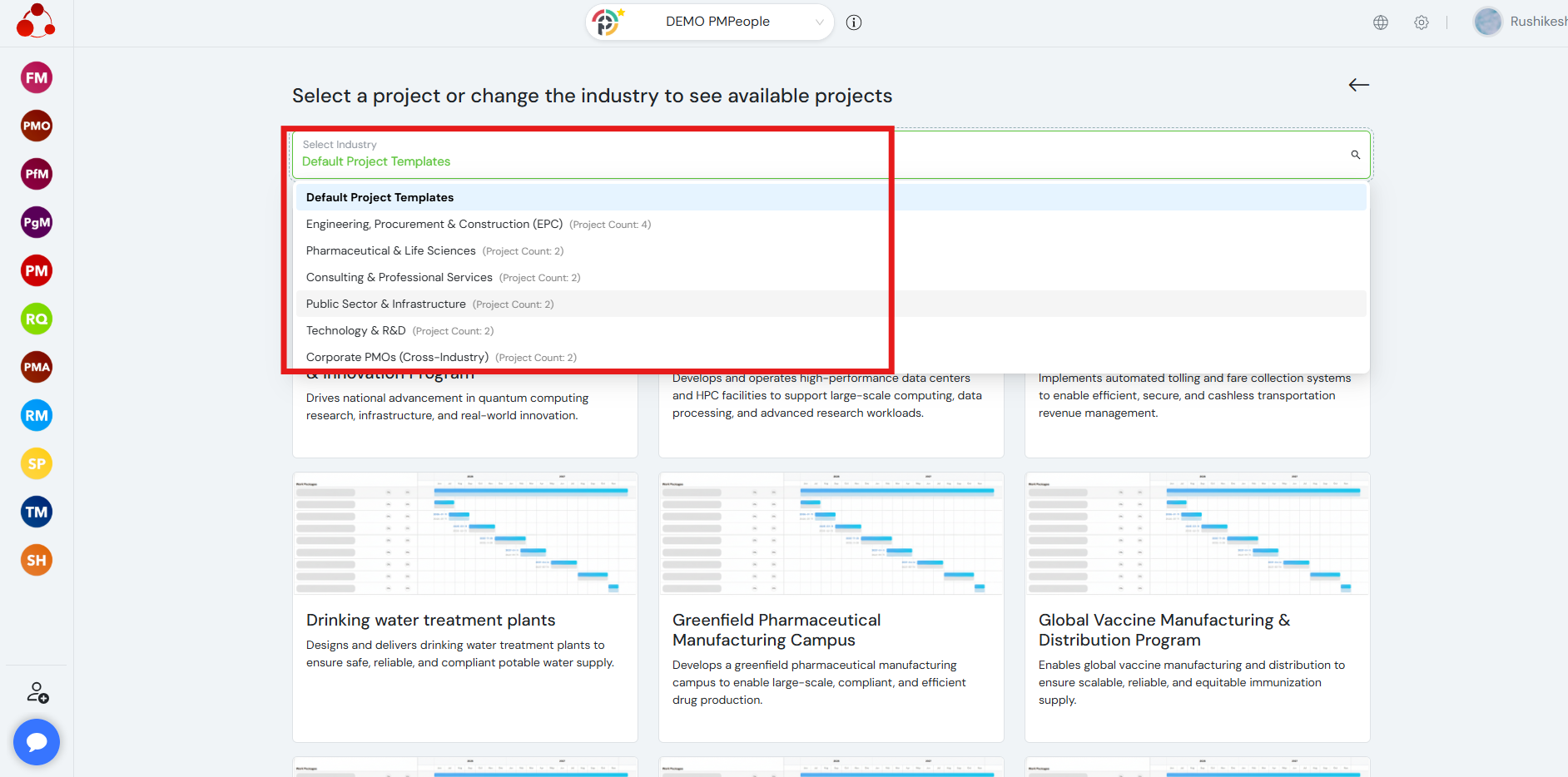Select Pharmaceutical & Life Sciences option
This screenshot has width=1568, height=777.
391,251
